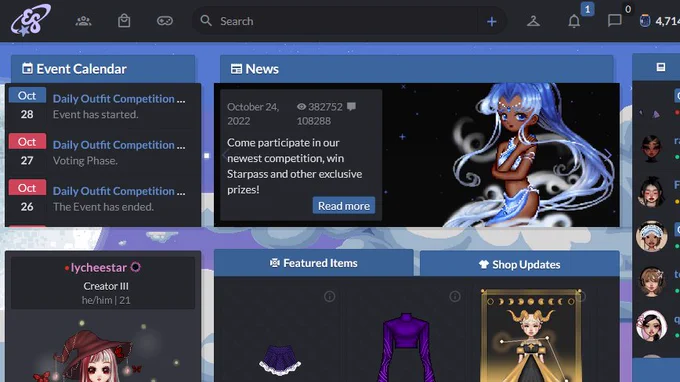
Task: Click "Event has started." status text
Action: click(95, 114)
